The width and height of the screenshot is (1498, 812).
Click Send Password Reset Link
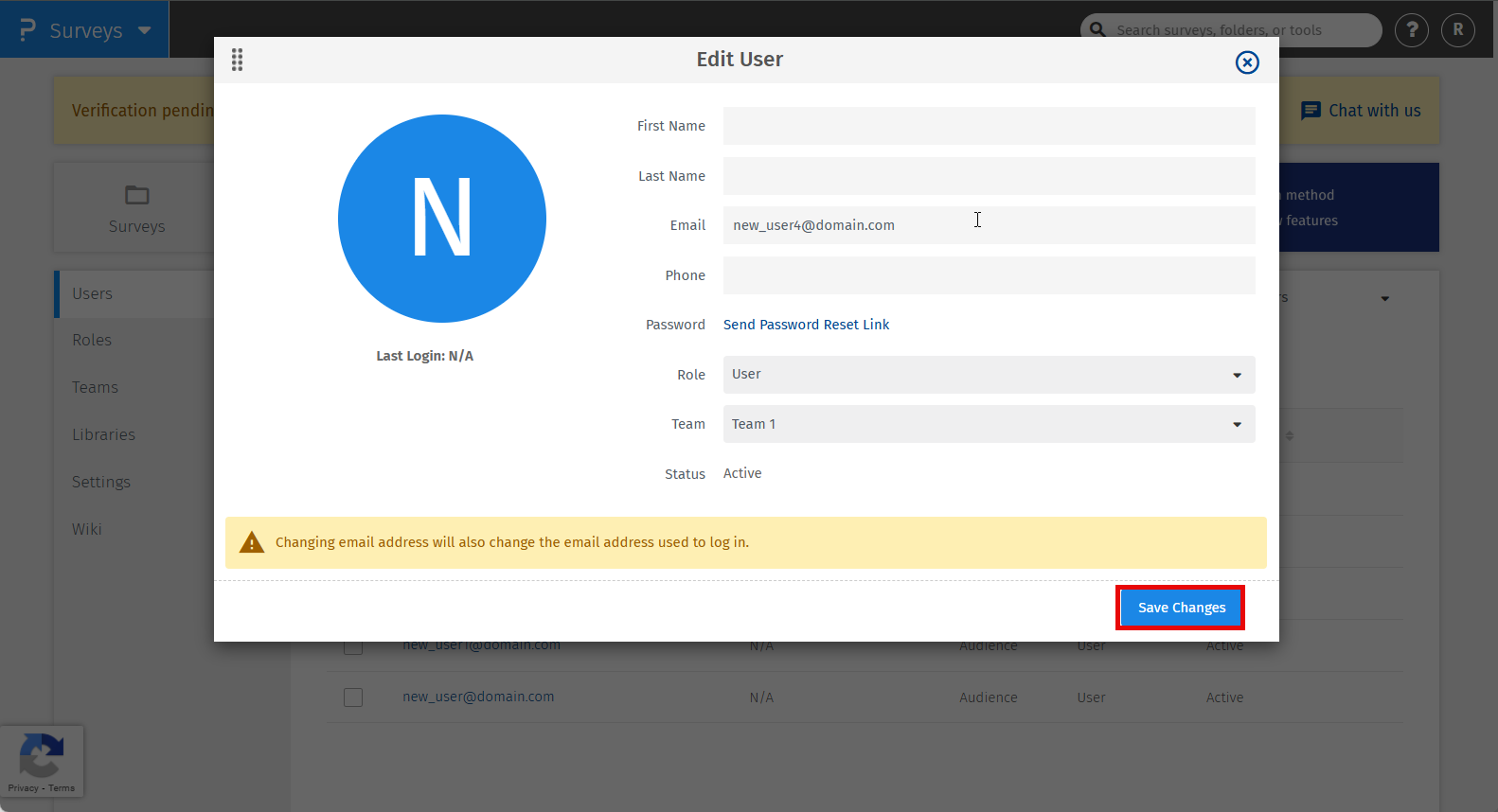click(x=806, y=325)
